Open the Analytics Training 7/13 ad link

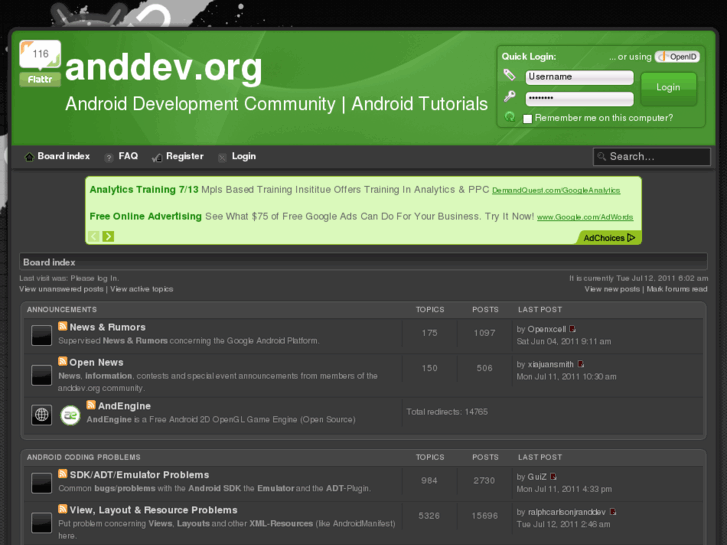144,190
